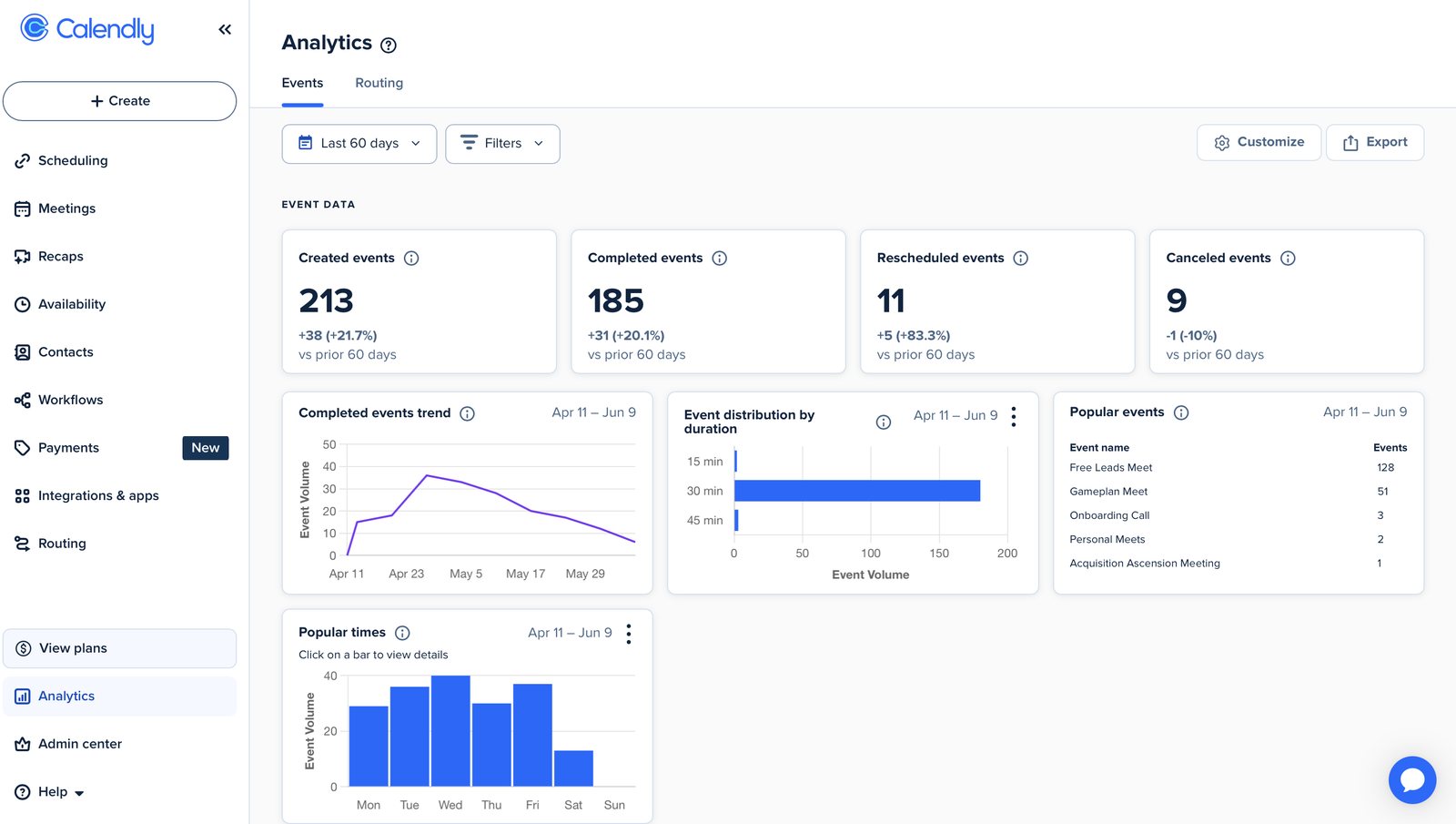
Task: Click the 45 min duration bar
Action: tap(736, 520)
